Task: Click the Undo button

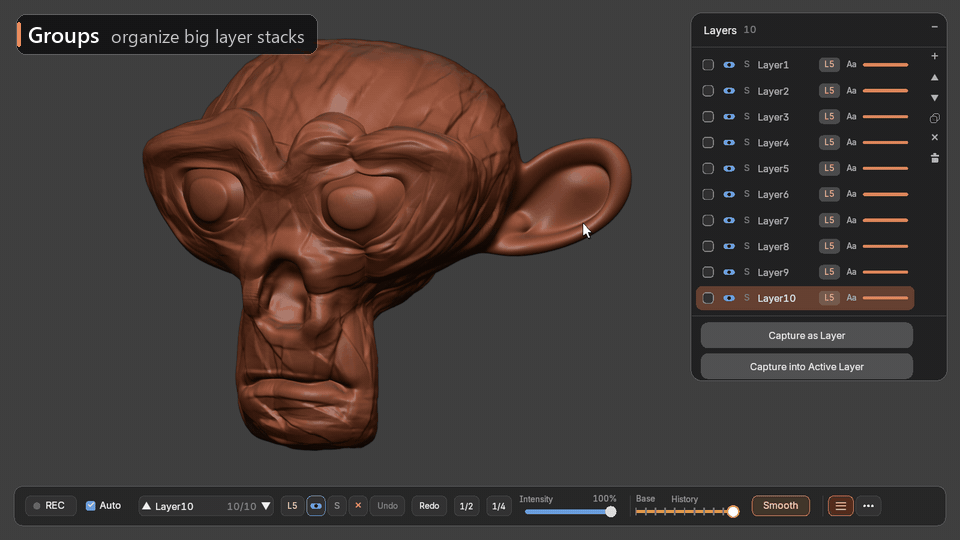Action: pyautogui.click(x=388, y=506)
